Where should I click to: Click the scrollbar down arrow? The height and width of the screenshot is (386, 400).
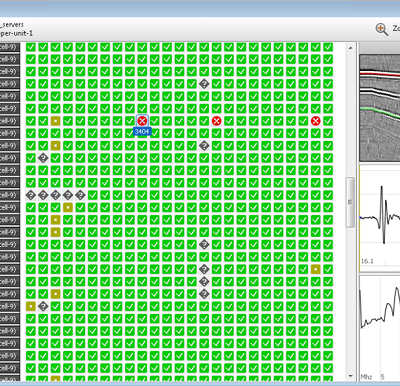tap(350, 376)
